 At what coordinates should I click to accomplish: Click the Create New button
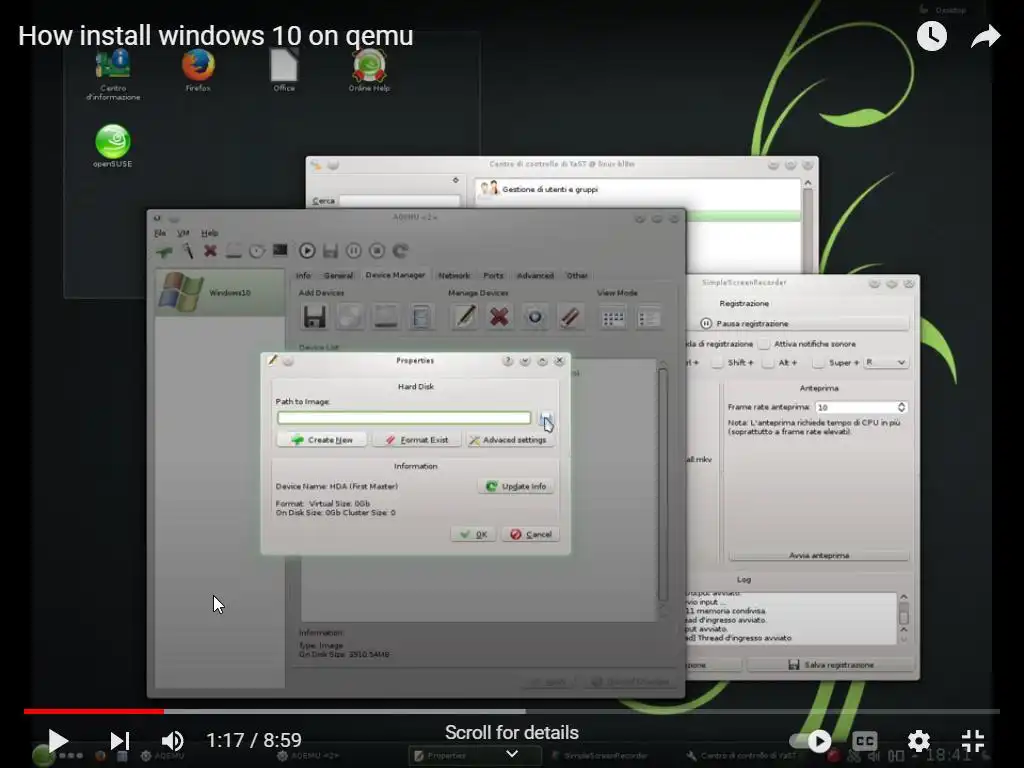(321, 440)
